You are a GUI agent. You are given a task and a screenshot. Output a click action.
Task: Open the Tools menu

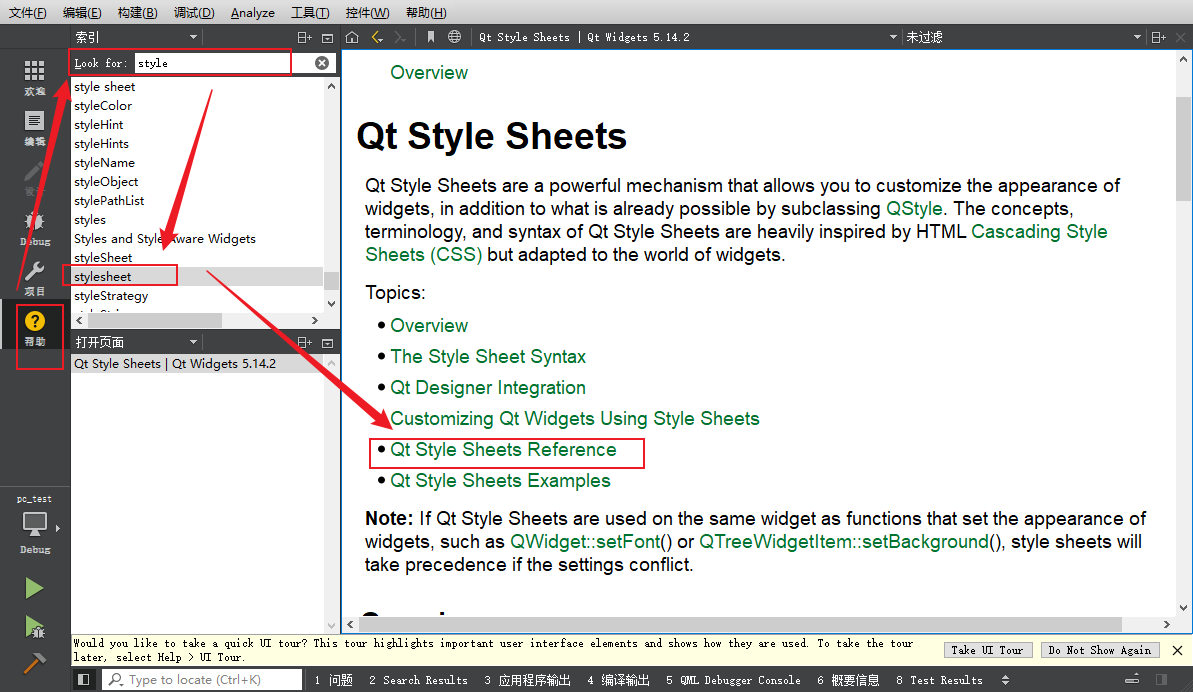[x=310, y=12]
